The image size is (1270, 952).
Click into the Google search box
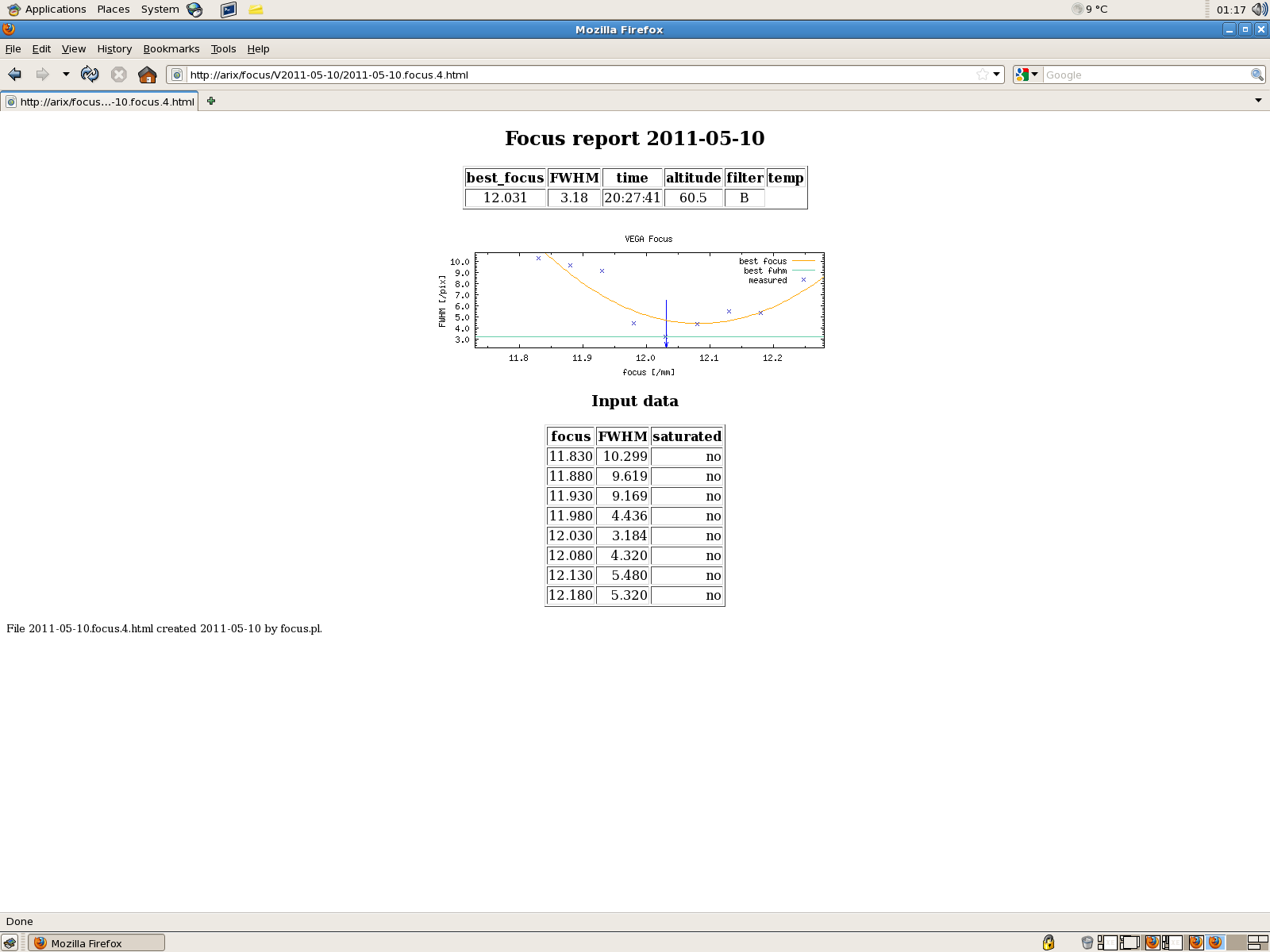click(x=1146, y=75)
